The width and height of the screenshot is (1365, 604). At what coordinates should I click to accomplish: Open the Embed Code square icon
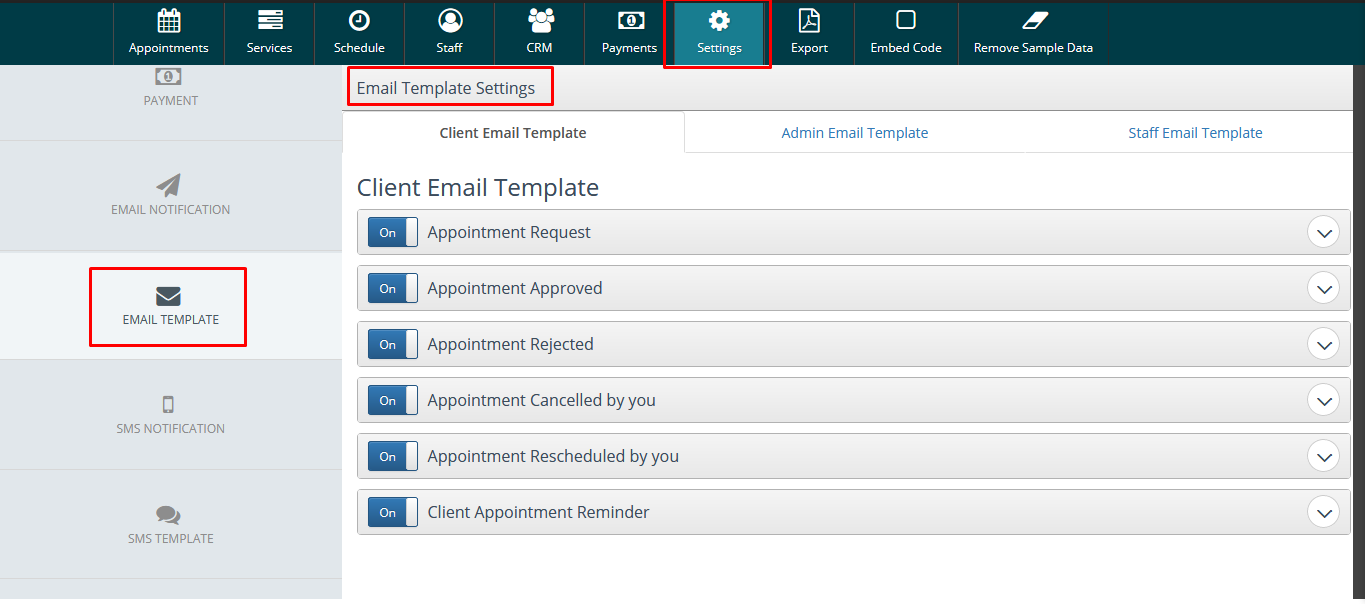(x=906, y=20)
